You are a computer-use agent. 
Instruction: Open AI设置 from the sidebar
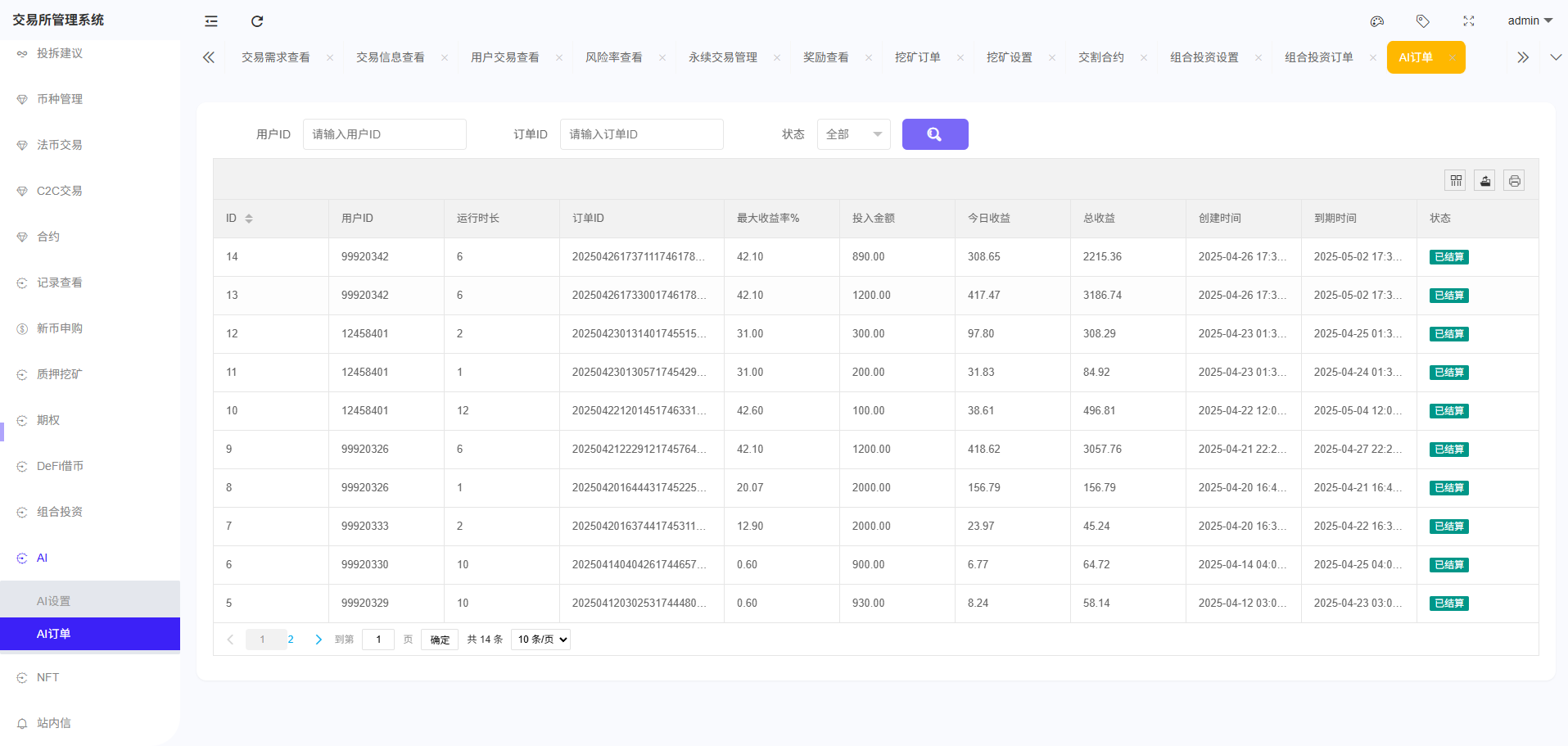point(52,600)
